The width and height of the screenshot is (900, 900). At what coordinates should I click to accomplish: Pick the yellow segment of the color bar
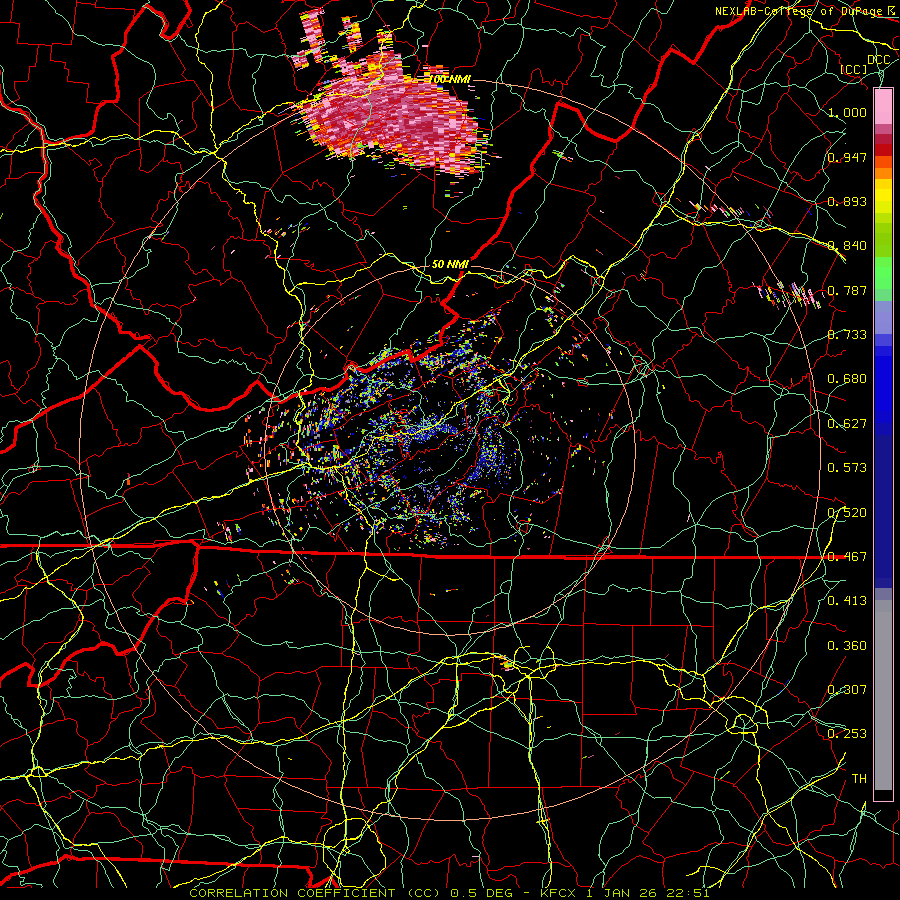coord(883,196)
